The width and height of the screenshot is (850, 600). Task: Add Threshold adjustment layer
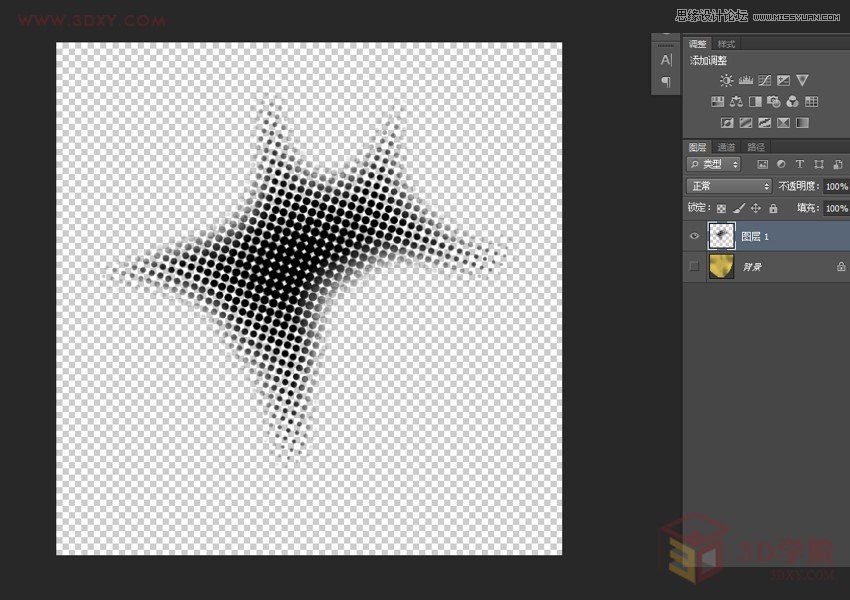tap(764, 123)
